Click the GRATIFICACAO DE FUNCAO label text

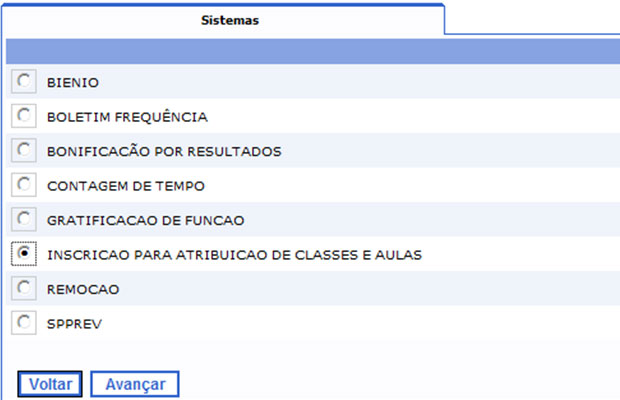[x=145, y=221]
